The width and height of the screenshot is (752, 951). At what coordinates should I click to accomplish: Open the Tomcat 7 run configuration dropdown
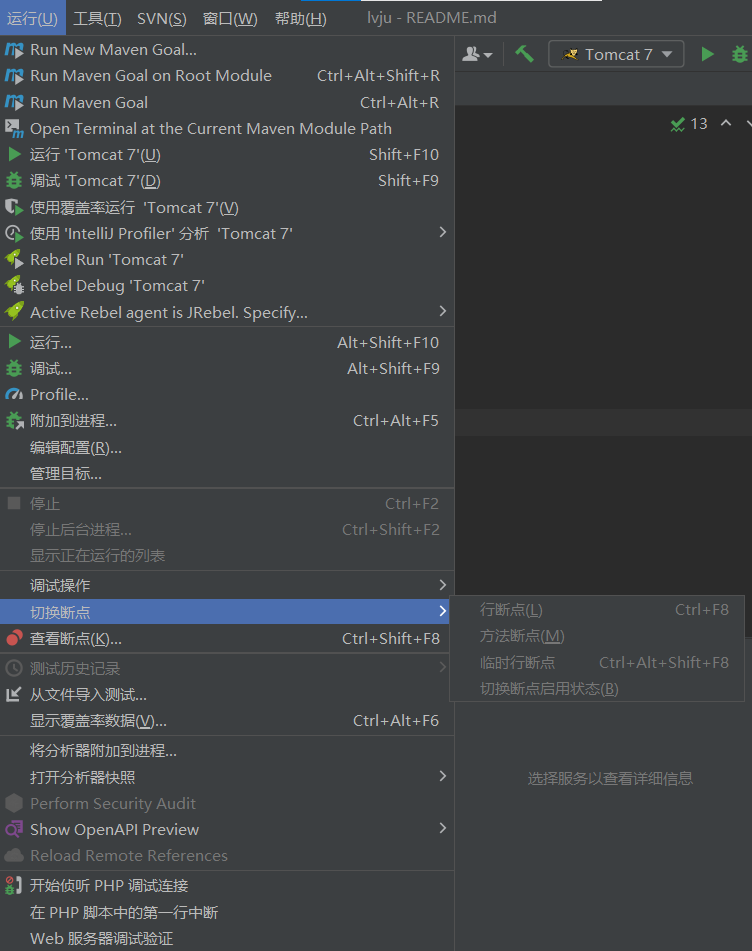pos(616,55)
